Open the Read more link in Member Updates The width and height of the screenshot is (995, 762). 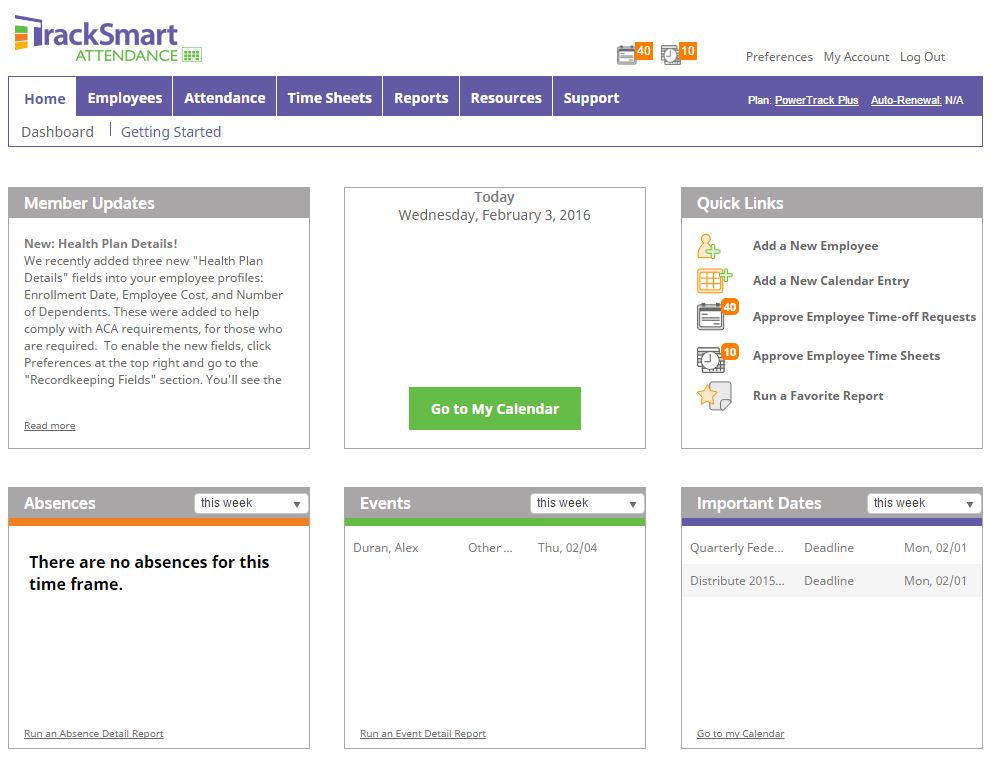pos(49,425)
